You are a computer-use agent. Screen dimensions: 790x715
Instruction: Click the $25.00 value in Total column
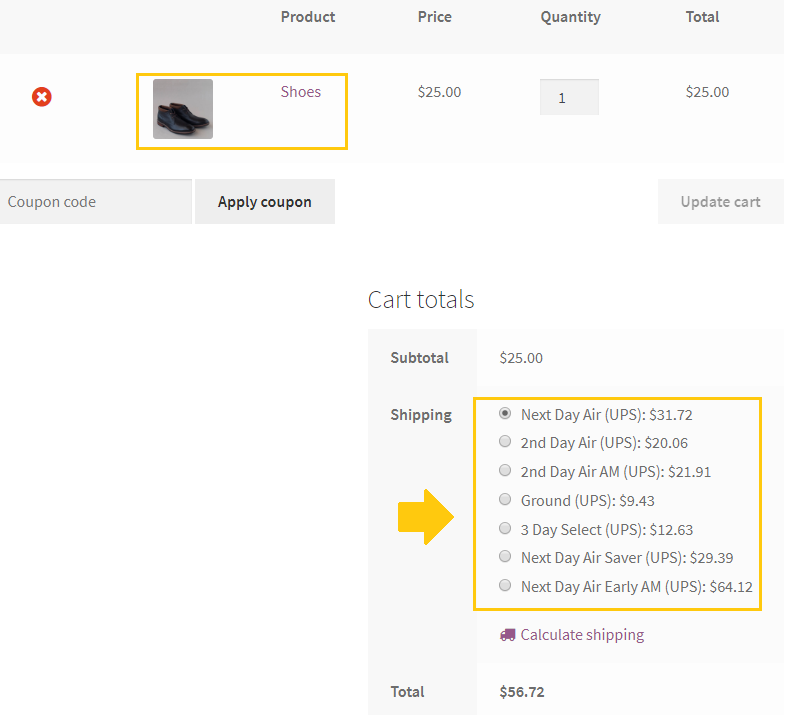707,92
